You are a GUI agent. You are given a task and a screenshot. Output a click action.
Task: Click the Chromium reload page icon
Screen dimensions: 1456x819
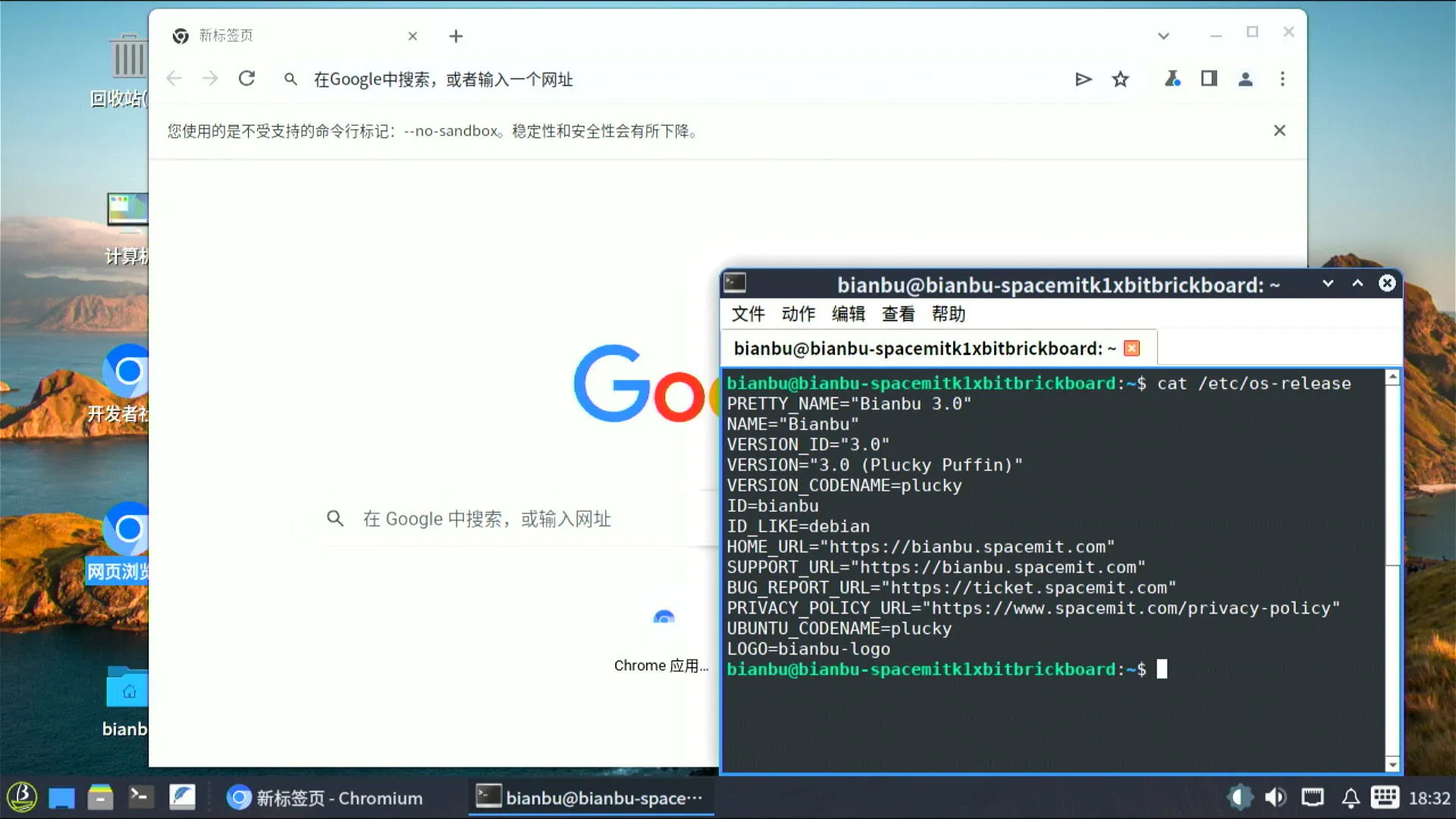point(246,79)
